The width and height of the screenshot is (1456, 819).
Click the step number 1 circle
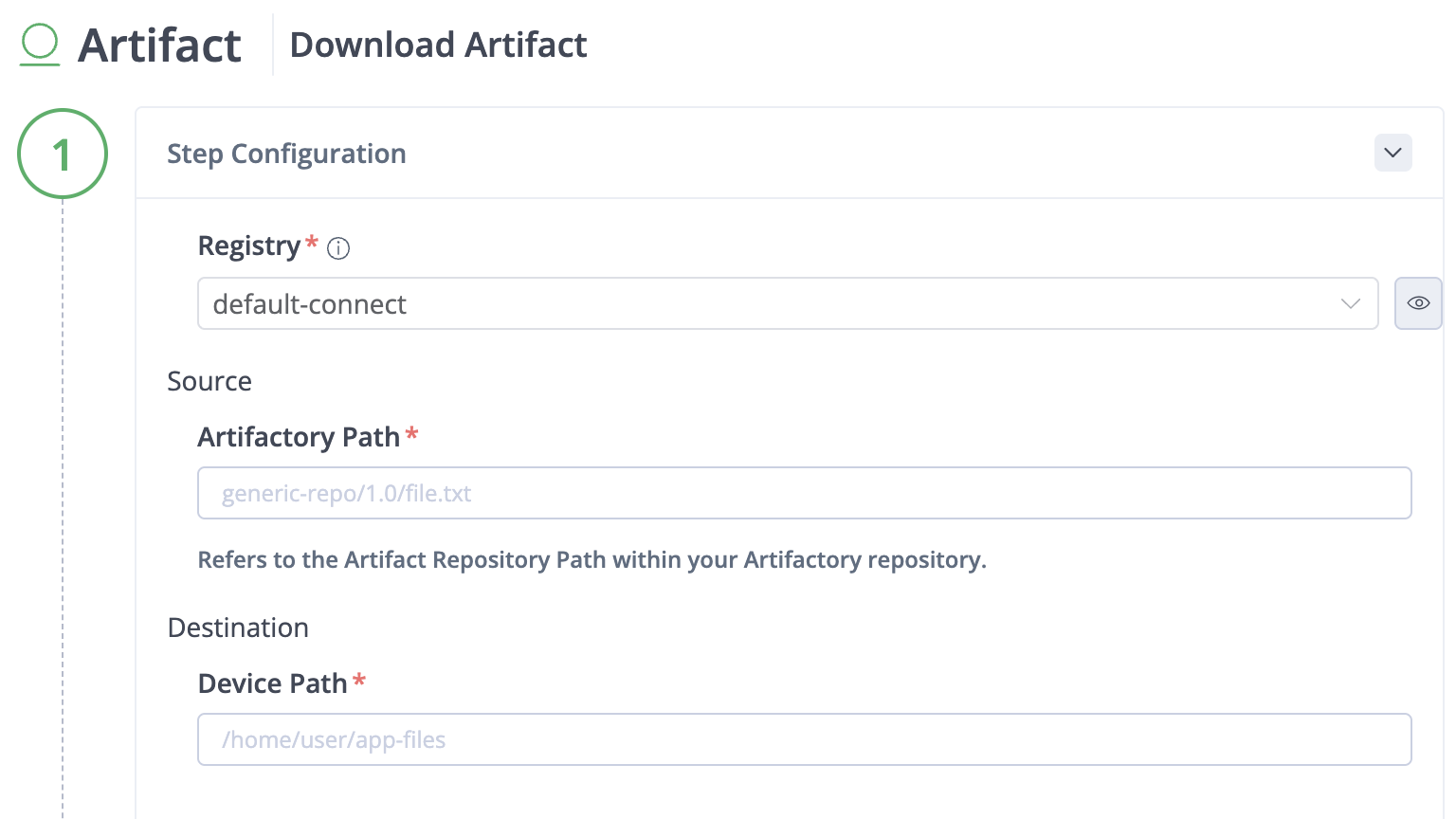(63, 154)
